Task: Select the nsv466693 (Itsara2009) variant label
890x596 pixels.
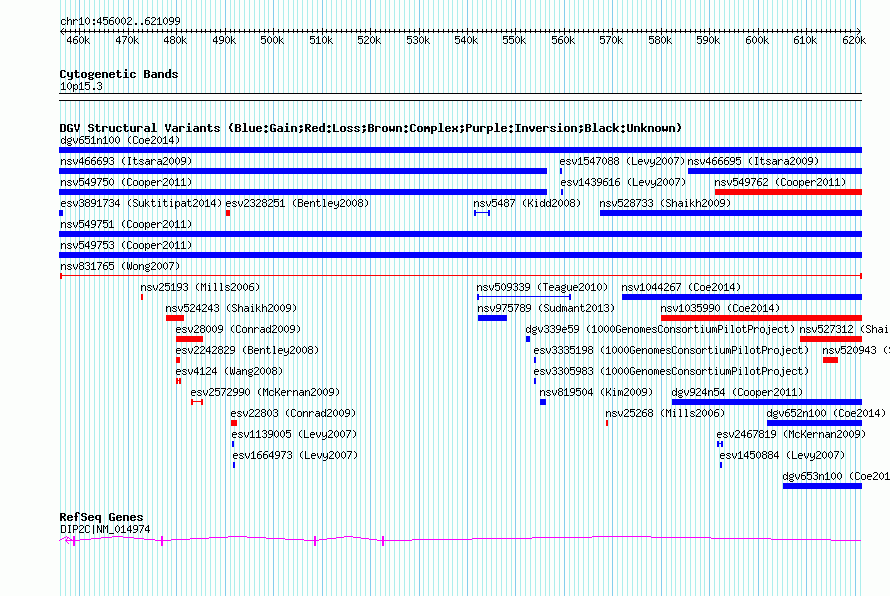Action: click(x=126, y=161)
